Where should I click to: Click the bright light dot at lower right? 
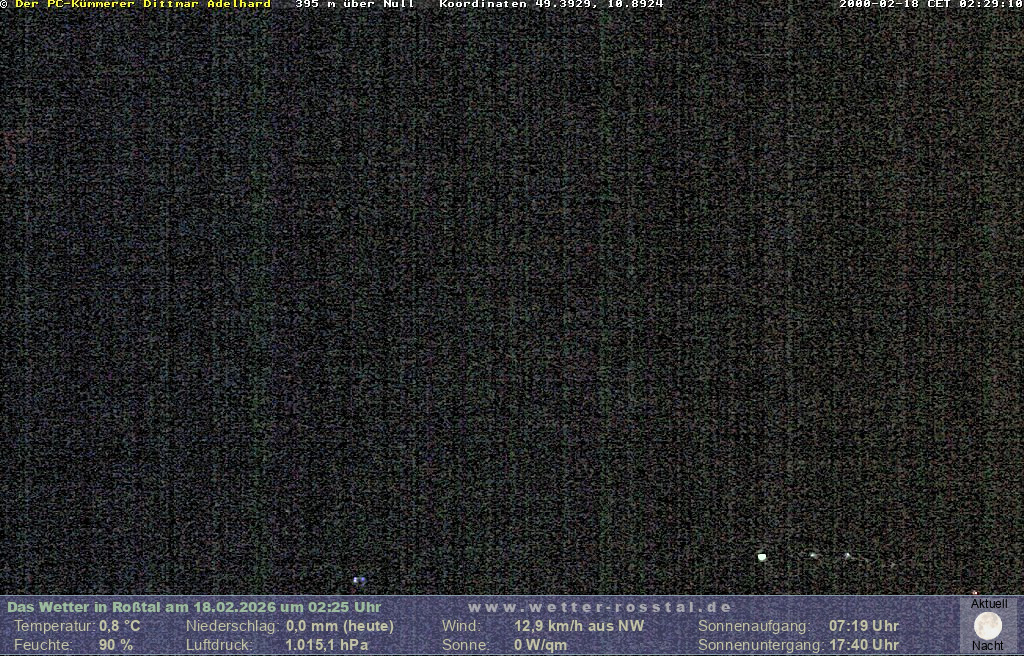(x=762, y=557)
